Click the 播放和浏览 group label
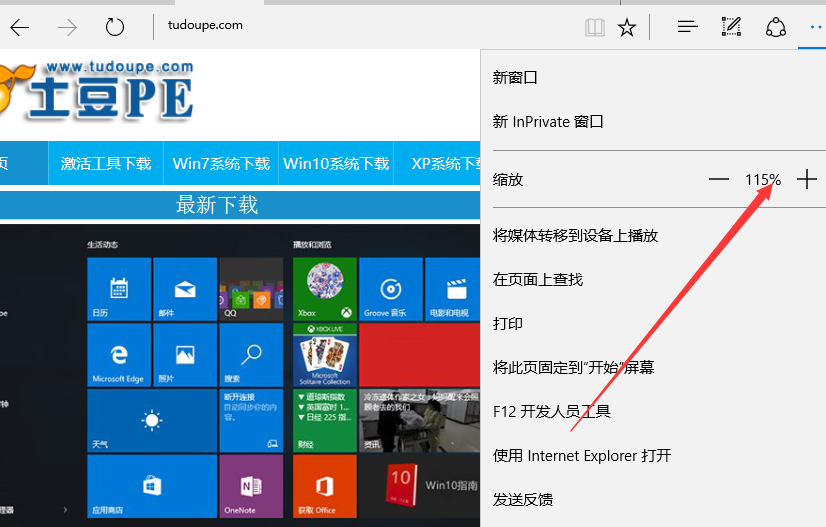 coord(312,245)
